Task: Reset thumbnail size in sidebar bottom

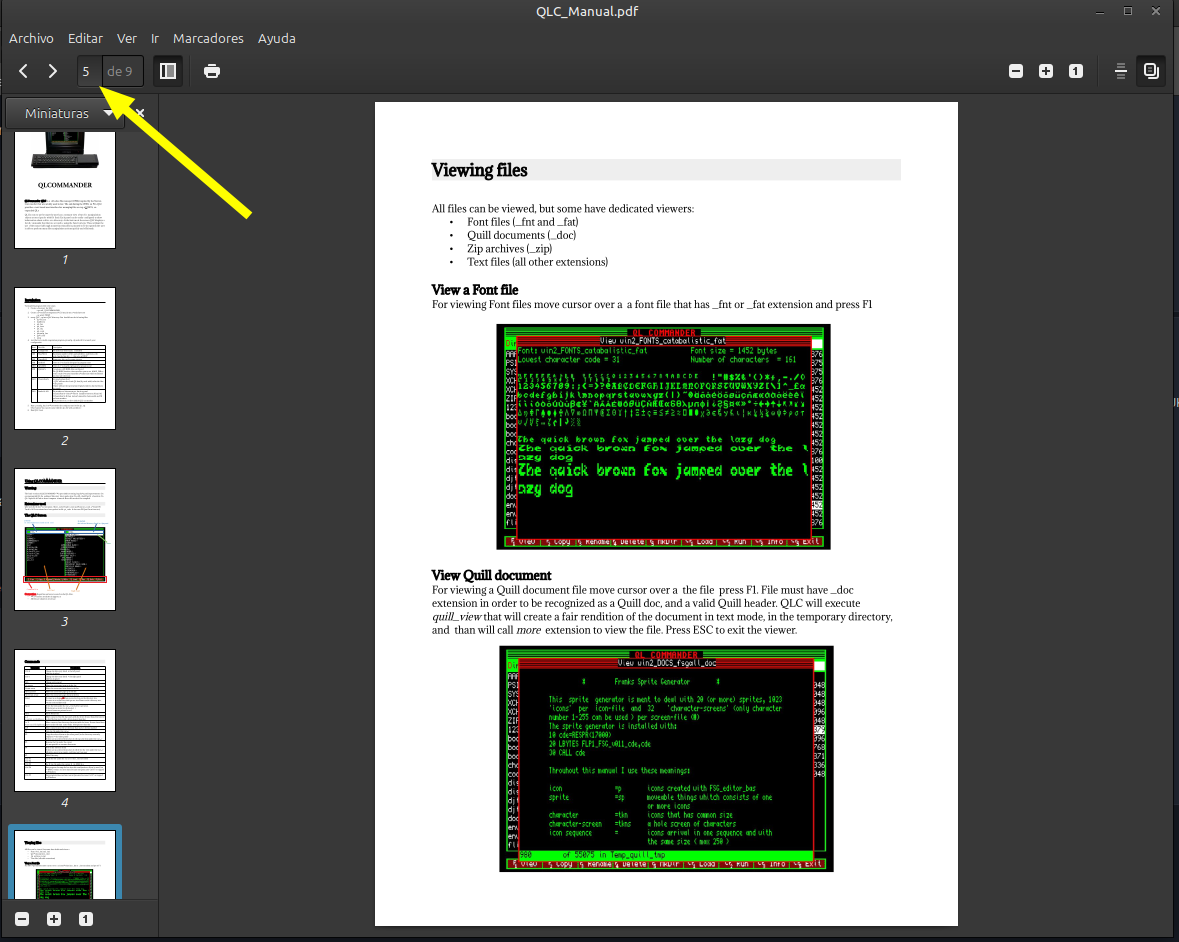Action: pyautogui.click(x=86, y=919)
